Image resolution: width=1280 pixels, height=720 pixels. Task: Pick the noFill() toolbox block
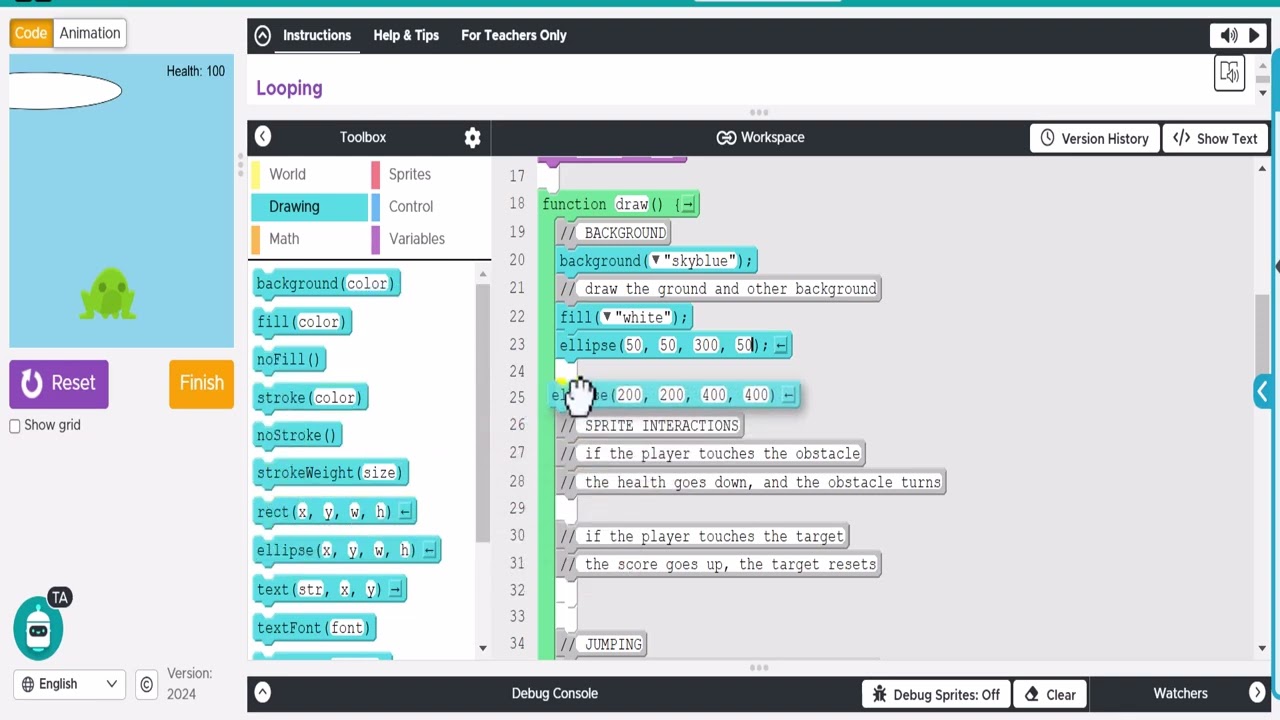tap(289, 360)
